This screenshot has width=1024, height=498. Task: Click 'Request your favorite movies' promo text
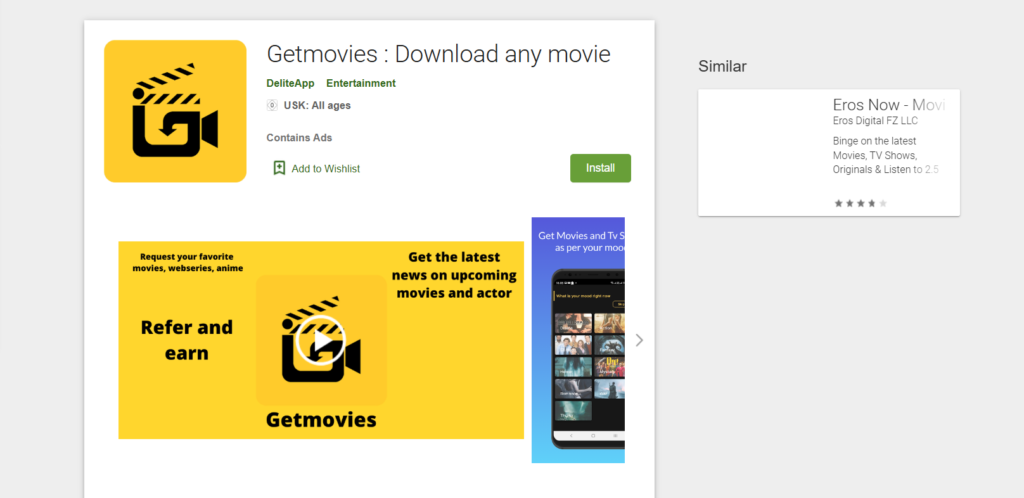(x=187, y=262)
